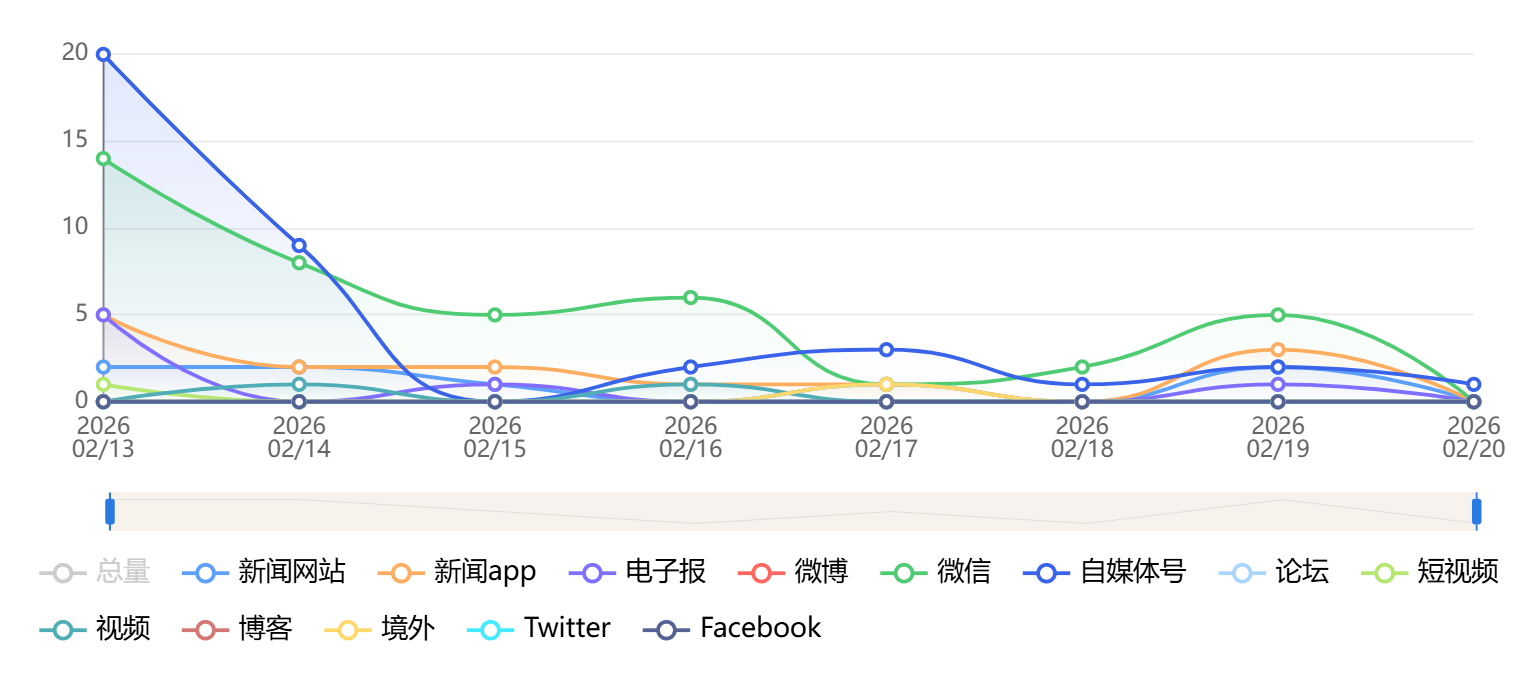Click the right zoom slider handle
This screenshot has width=1535, height=680.
pyautogui.click(x=1476, y=511)
